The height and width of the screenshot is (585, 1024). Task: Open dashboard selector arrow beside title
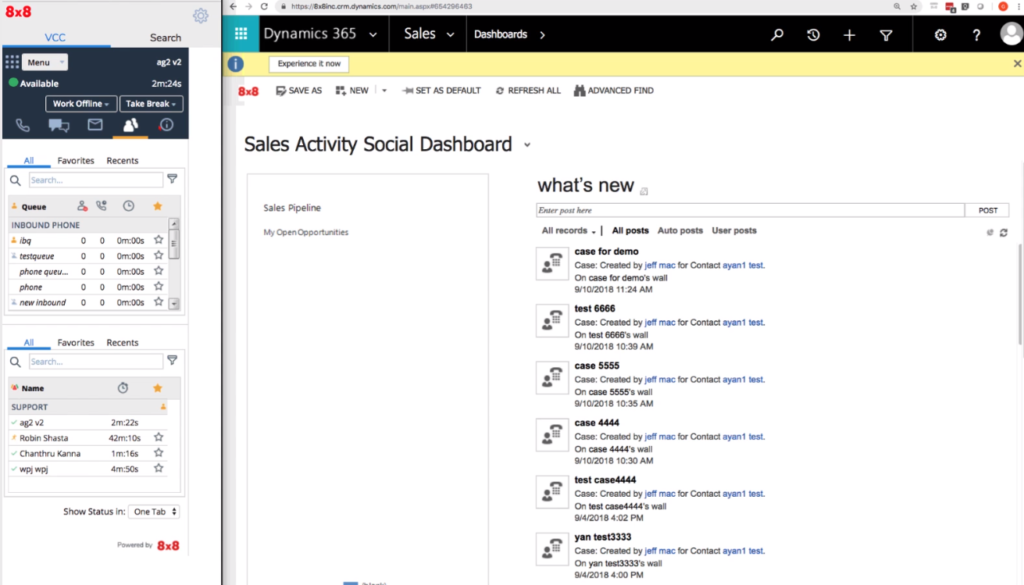pos(527,145)
